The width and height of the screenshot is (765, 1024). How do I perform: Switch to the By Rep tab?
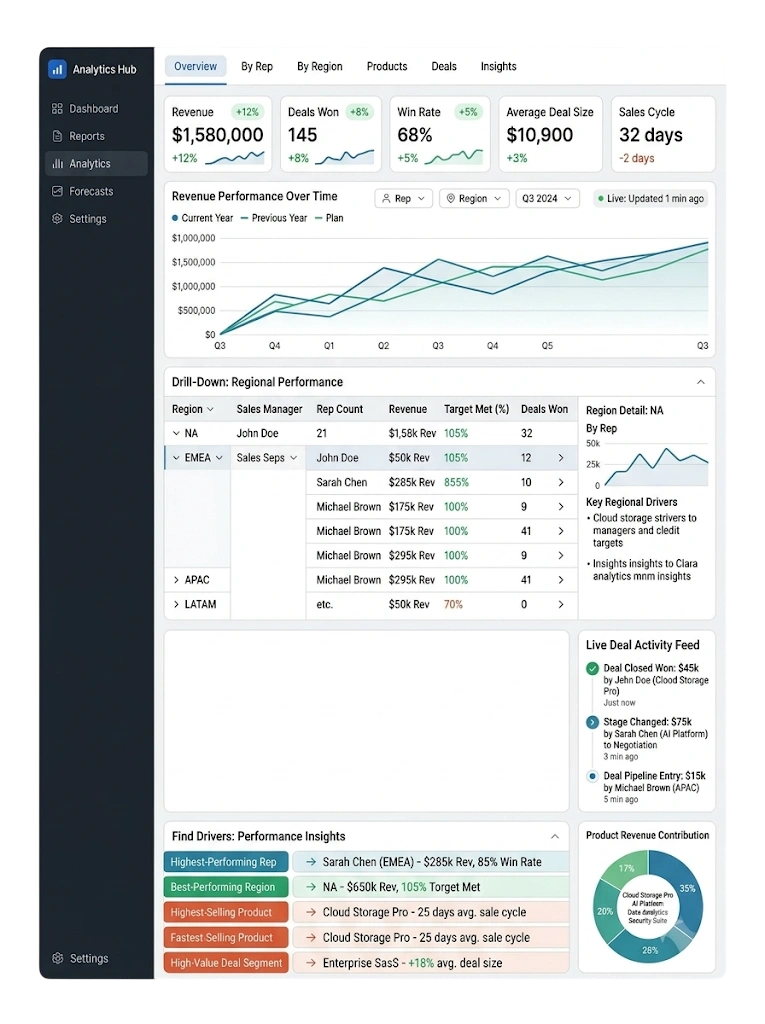click(x=257, y=67)
